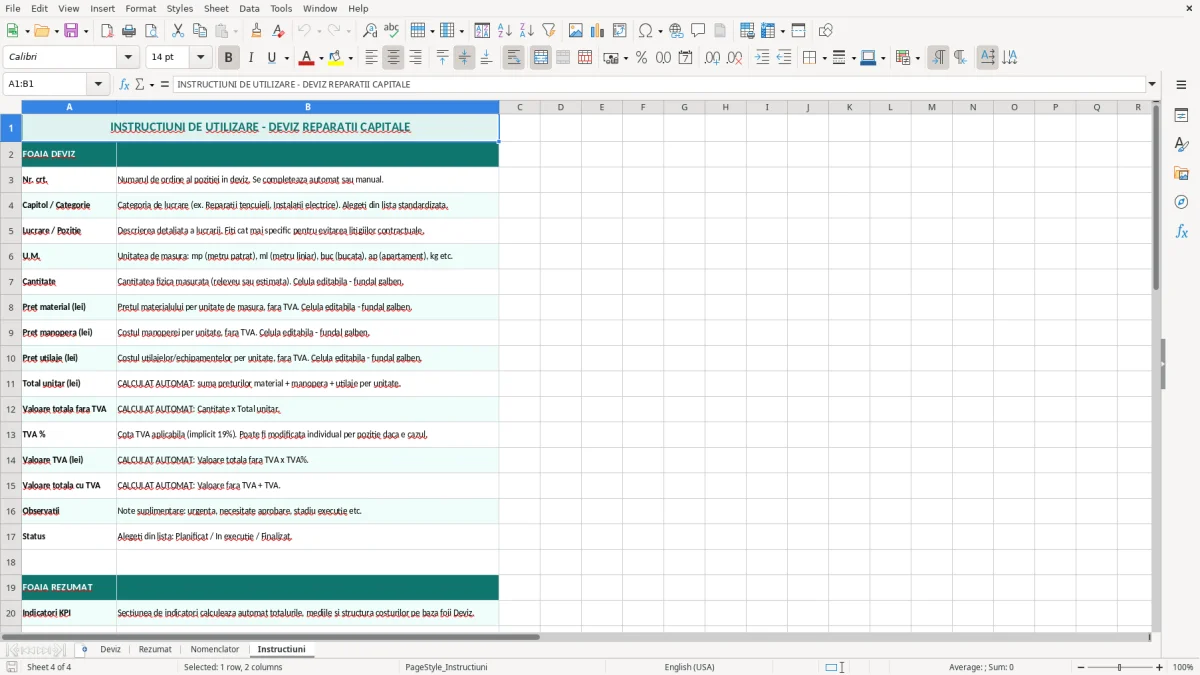The height and width of the screenshot is (675, 1200).
Task: Toggle Center Vertically alignment
Action: (x=464, y=58)
